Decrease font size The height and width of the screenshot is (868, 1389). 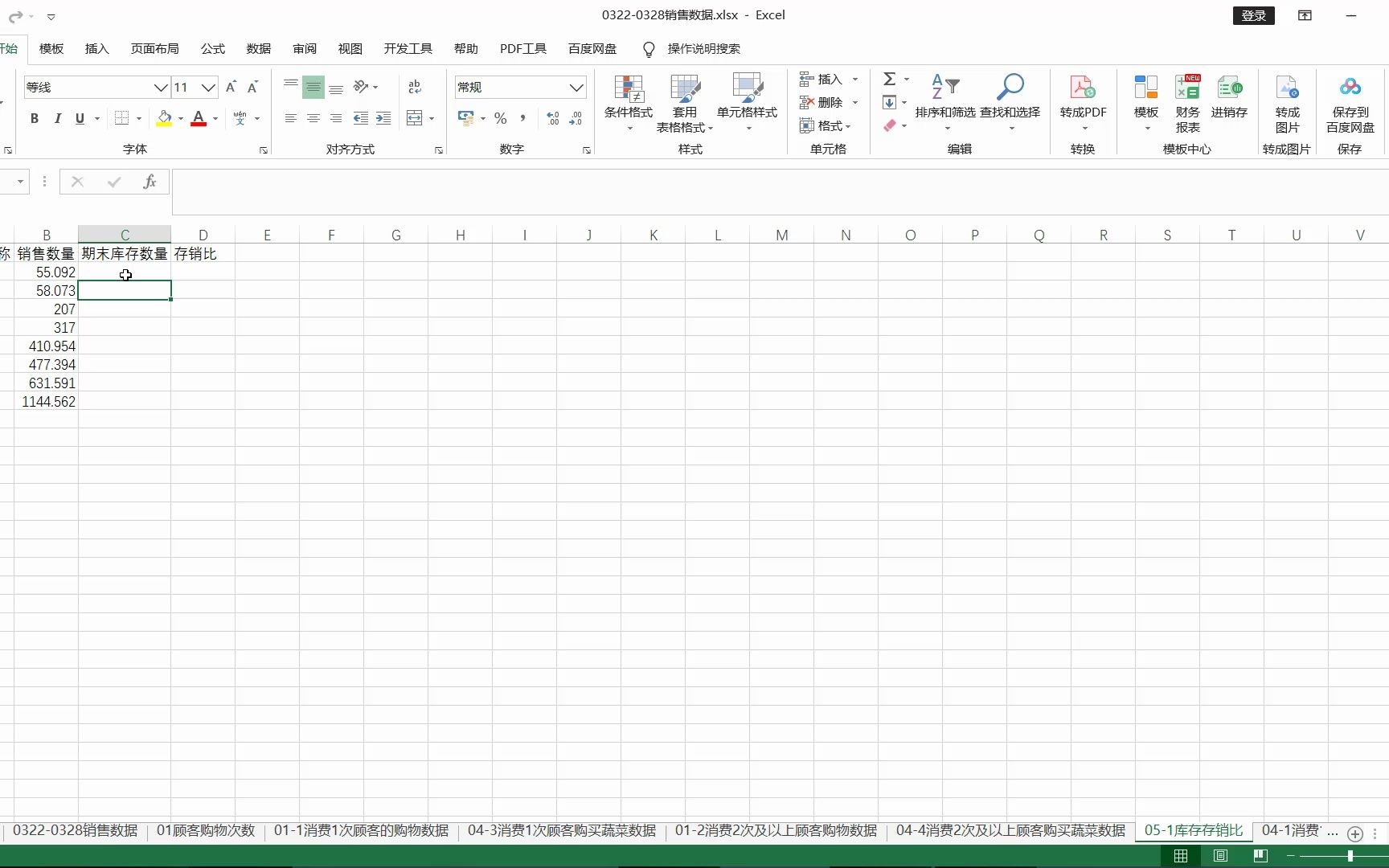click(x=252, y=87)
